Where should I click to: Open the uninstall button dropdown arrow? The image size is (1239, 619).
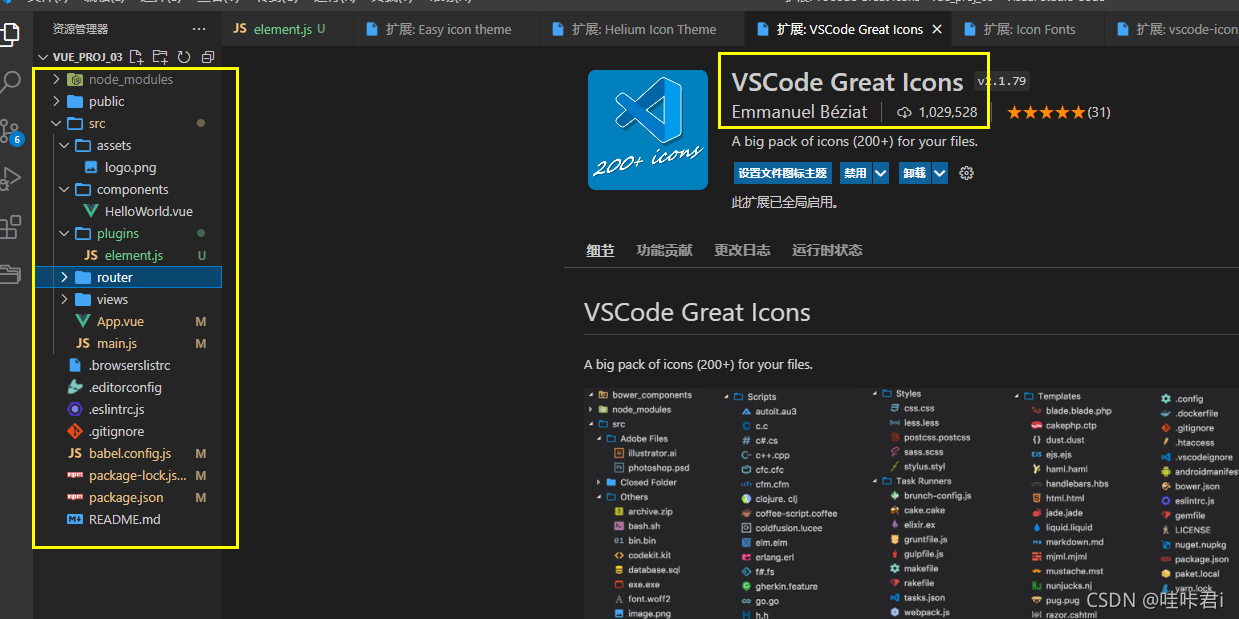pyautogui.click(x=940, y=173)
